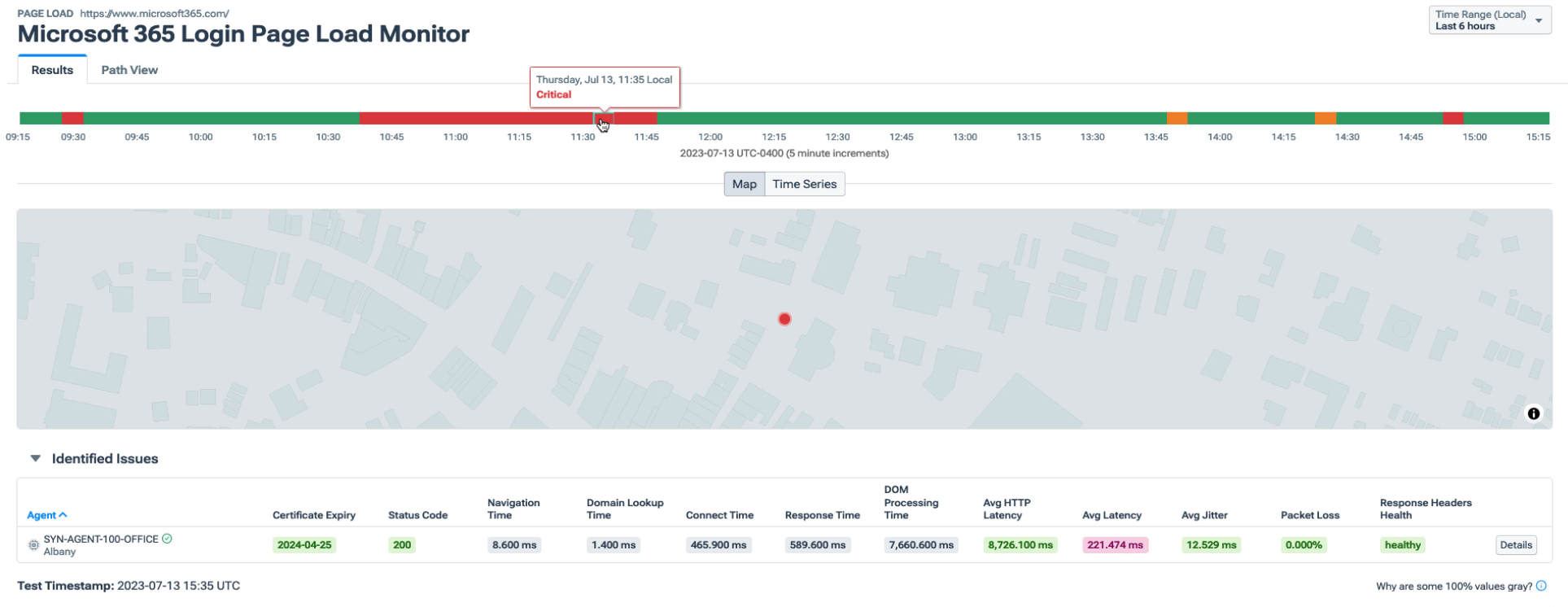The image size is (1568, 607).
Task: Click the Test Timestamp 2023-07-13 15:35 UTC text
Action: pyautogui.click(x=129, y=586)
